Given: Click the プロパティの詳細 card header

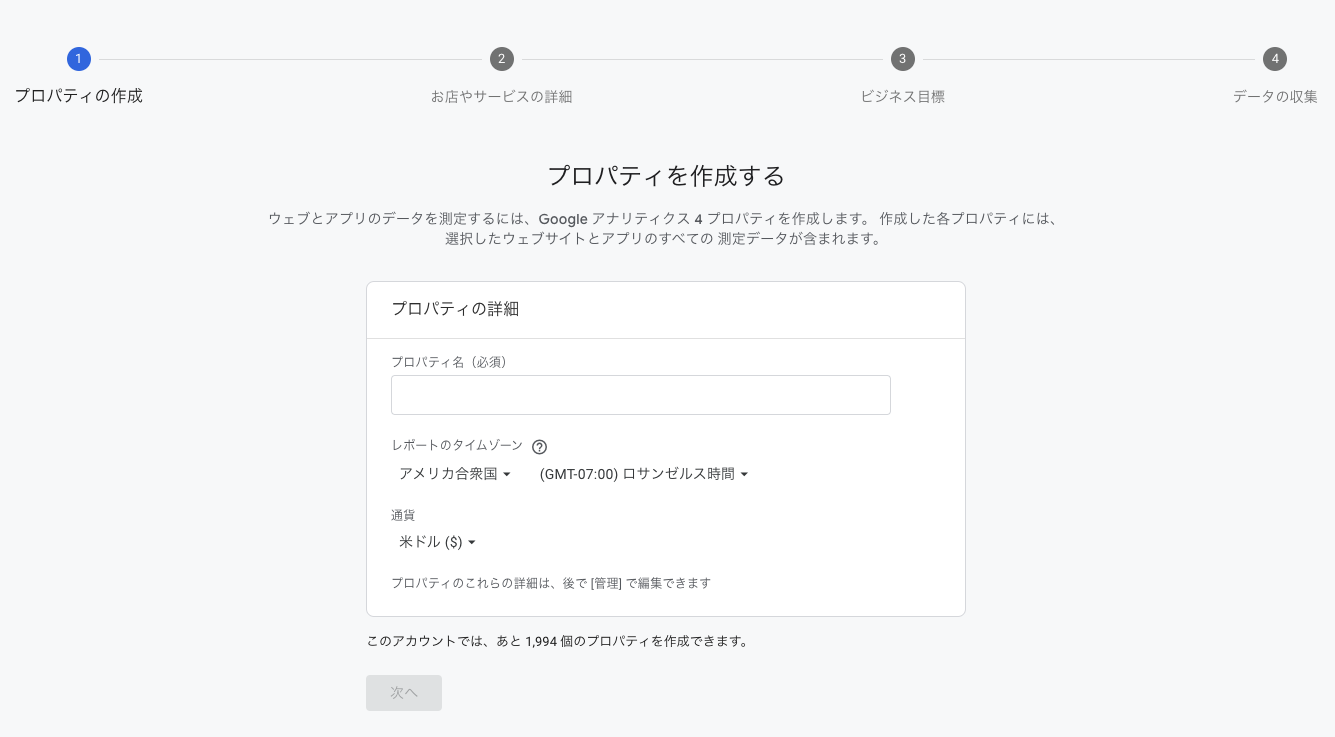Looking at the screenshot, I should pos(666,310).
